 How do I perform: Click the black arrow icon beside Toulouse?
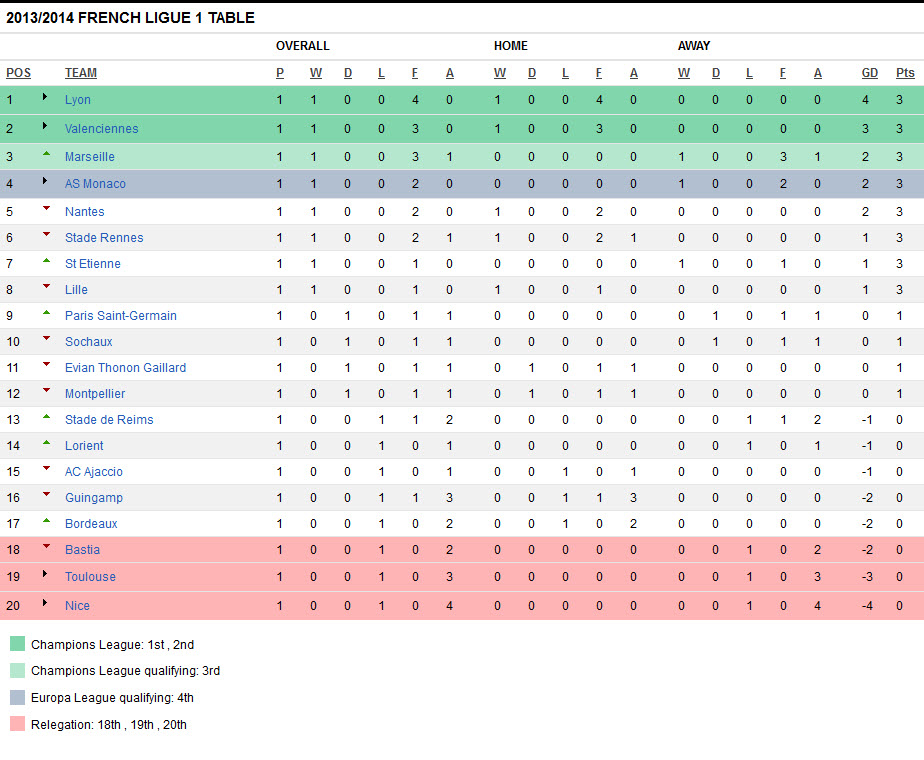(45, 575)
